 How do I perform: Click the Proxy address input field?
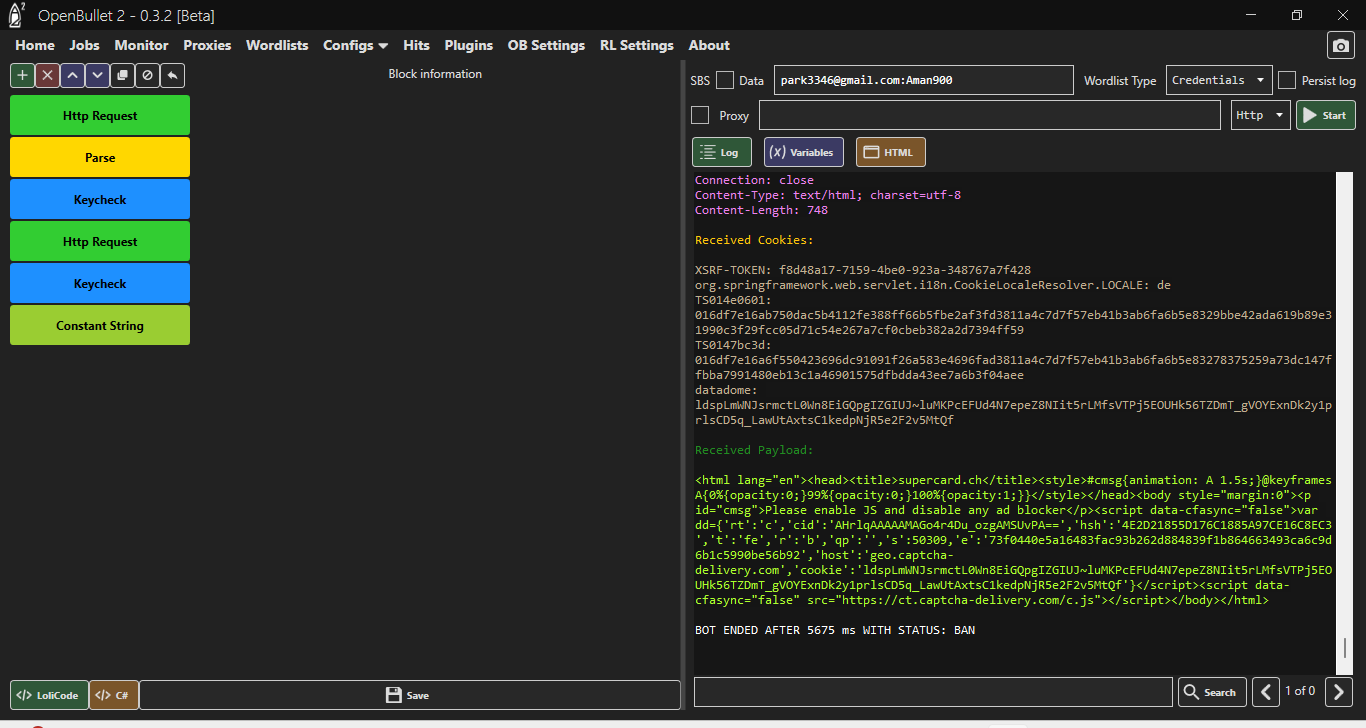pos(990,115)
